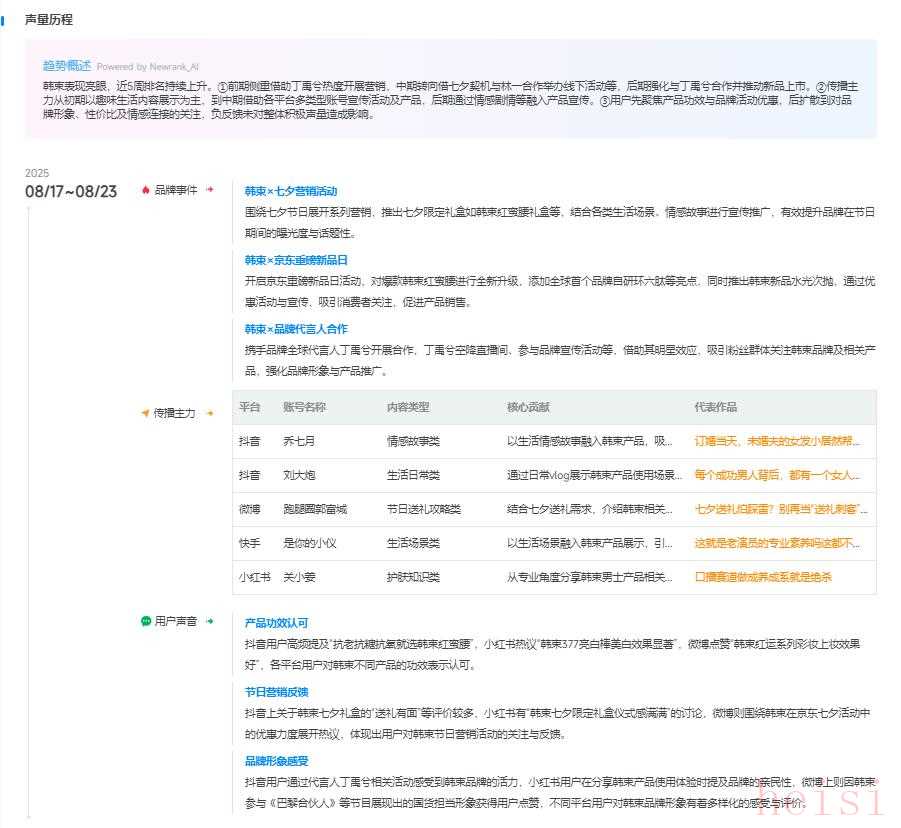This screenshot has height=828, width=901.
Task: Open the 七夕送礼怕踩雷 representative work link
Action: pyautogui.click(x=777, y=509)
